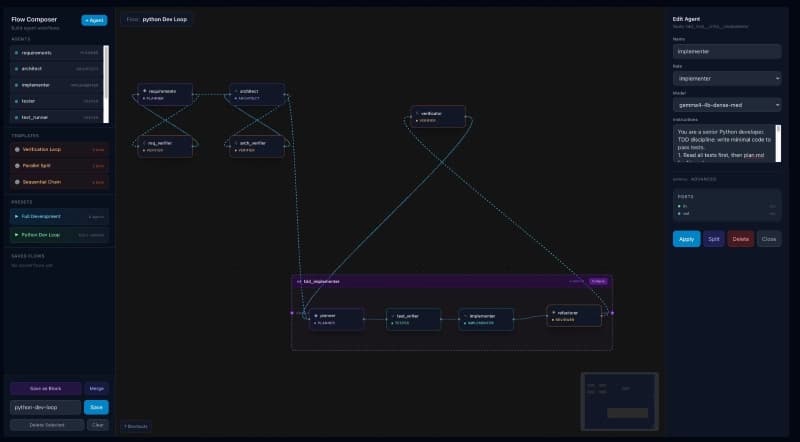Open the Role dropdown
800x442 pixels.
coord(727,79)
